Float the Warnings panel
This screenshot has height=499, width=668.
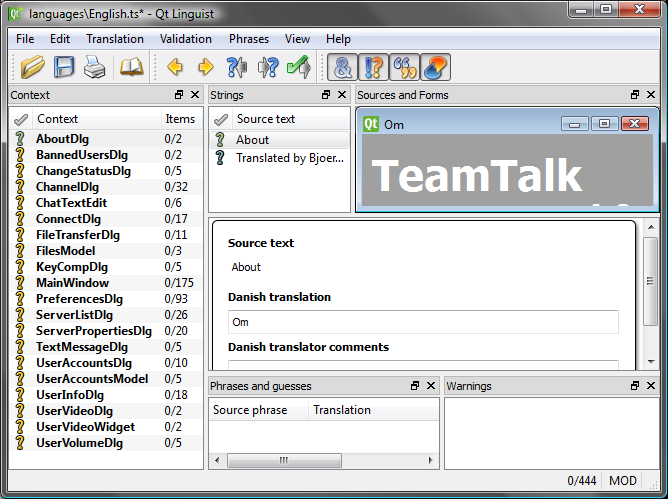point(636,386)
